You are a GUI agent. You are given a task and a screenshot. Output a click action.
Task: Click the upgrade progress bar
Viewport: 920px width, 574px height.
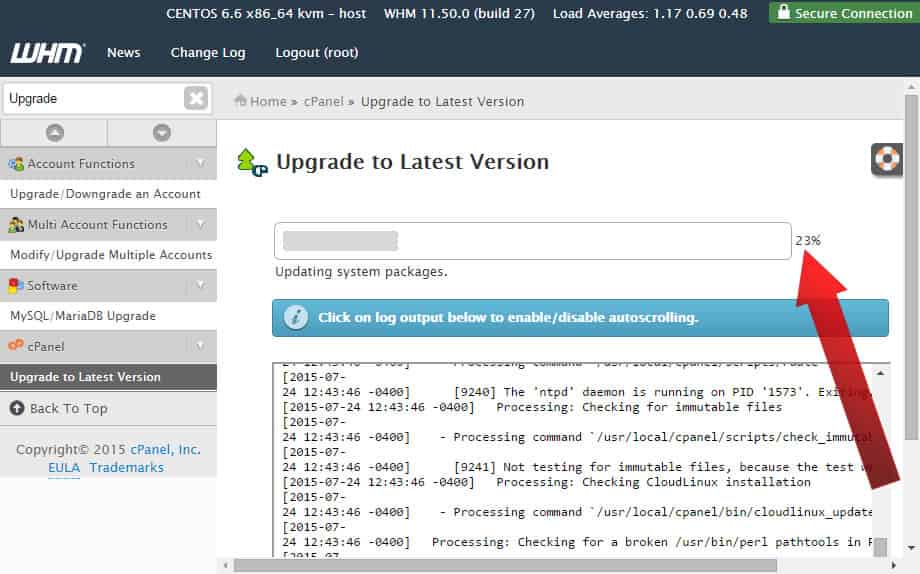pyautogui.click(x=533, y=241)
